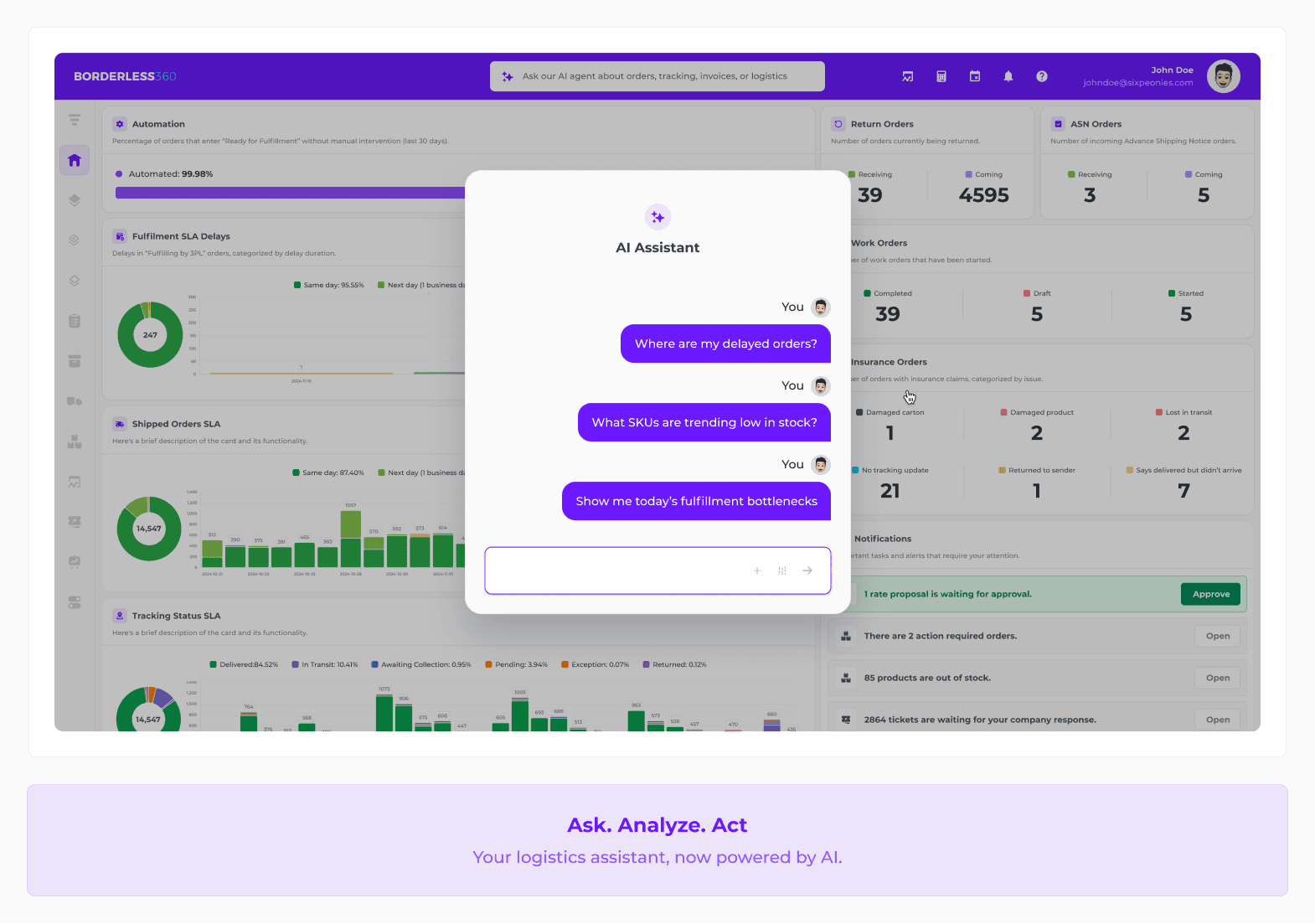The width and height of the screenshot is (1315, 924).
Task: Click the Approve button for rate proposal
Action: click(1211, 594)
